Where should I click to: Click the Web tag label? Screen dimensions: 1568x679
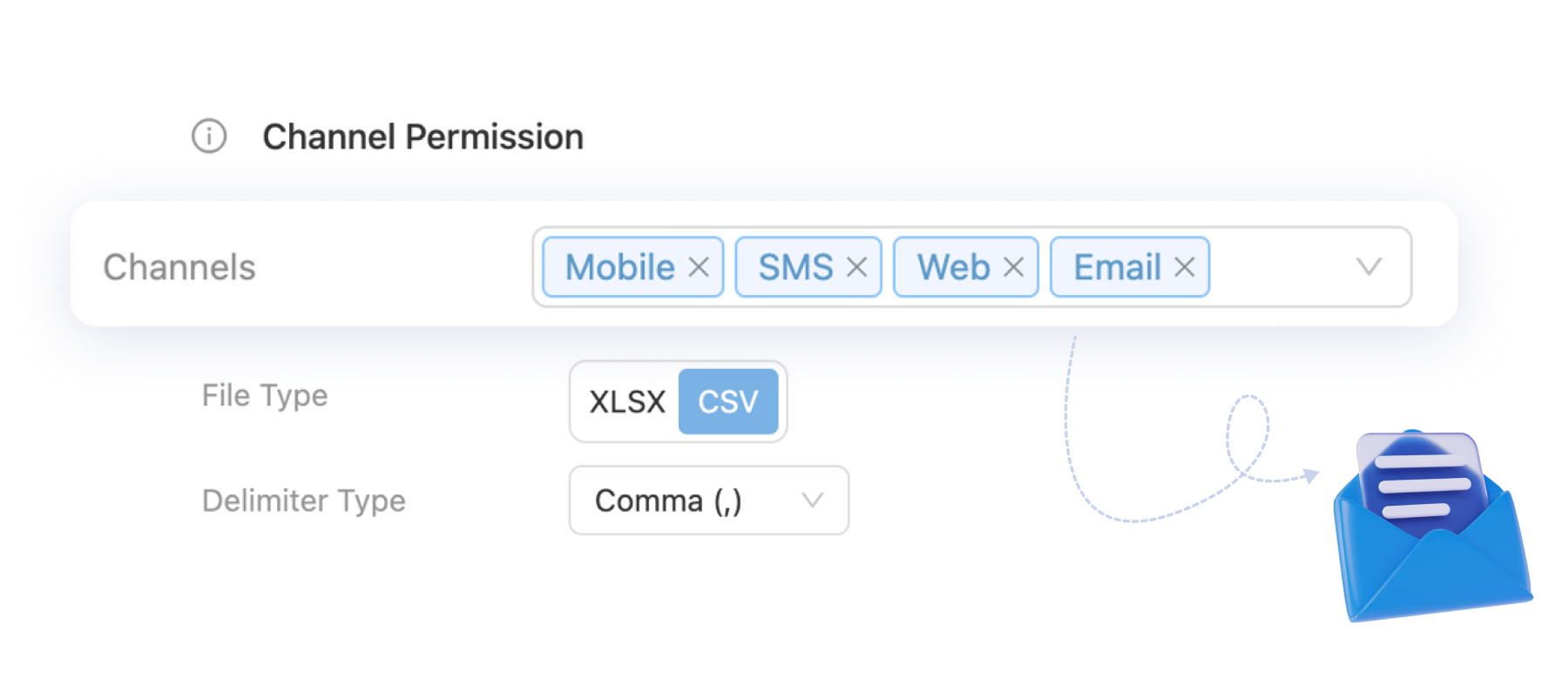coord(953,267)
